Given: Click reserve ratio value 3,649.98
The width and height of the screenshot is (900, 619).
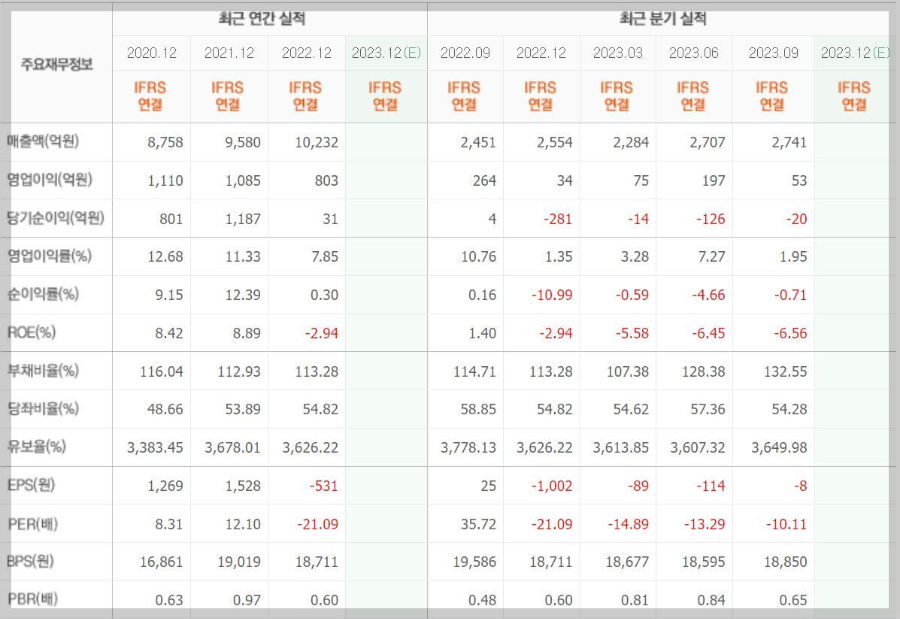Looking at the screenshot, I should click(779, 448).
